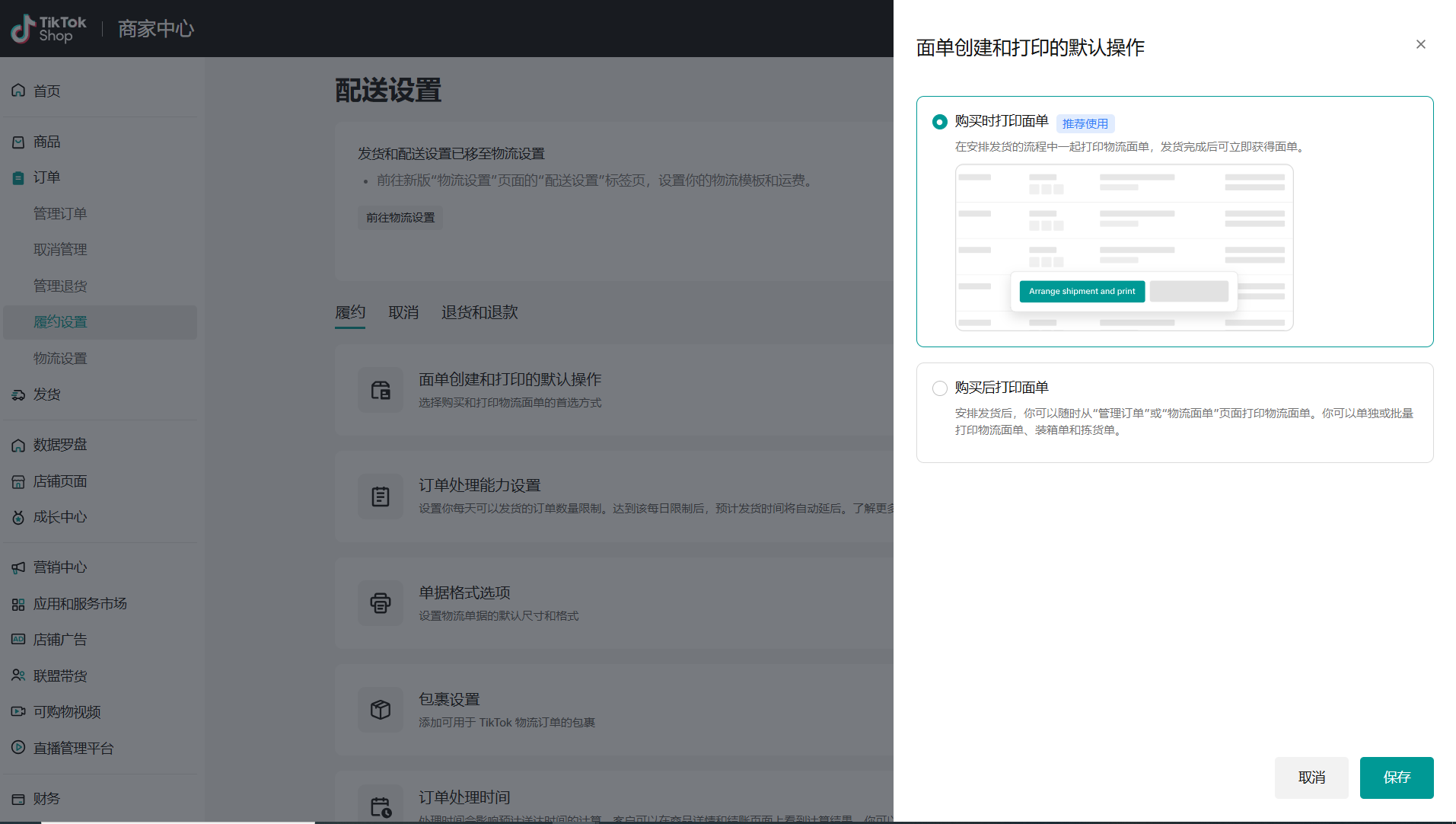
Task: Click the TikTok Shop logo
Action: point(49,29)
